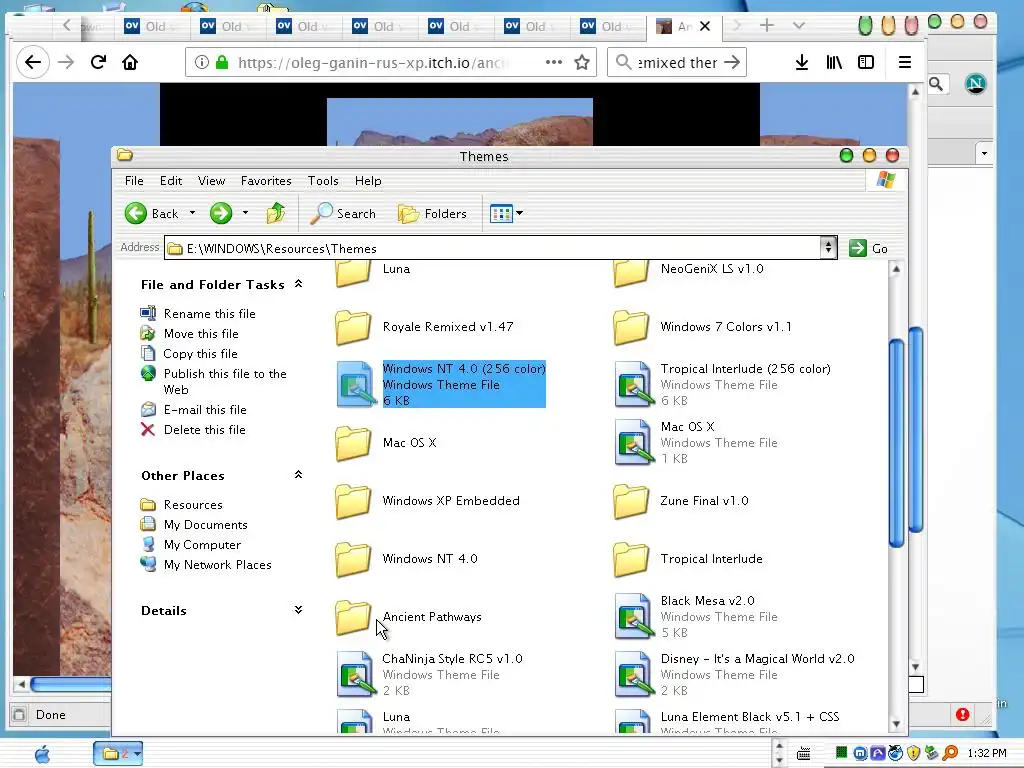Click the Themes window scroll down arrow
Image resolution: width=1024 pixels, height=768 pixels.
click(896, 724)
